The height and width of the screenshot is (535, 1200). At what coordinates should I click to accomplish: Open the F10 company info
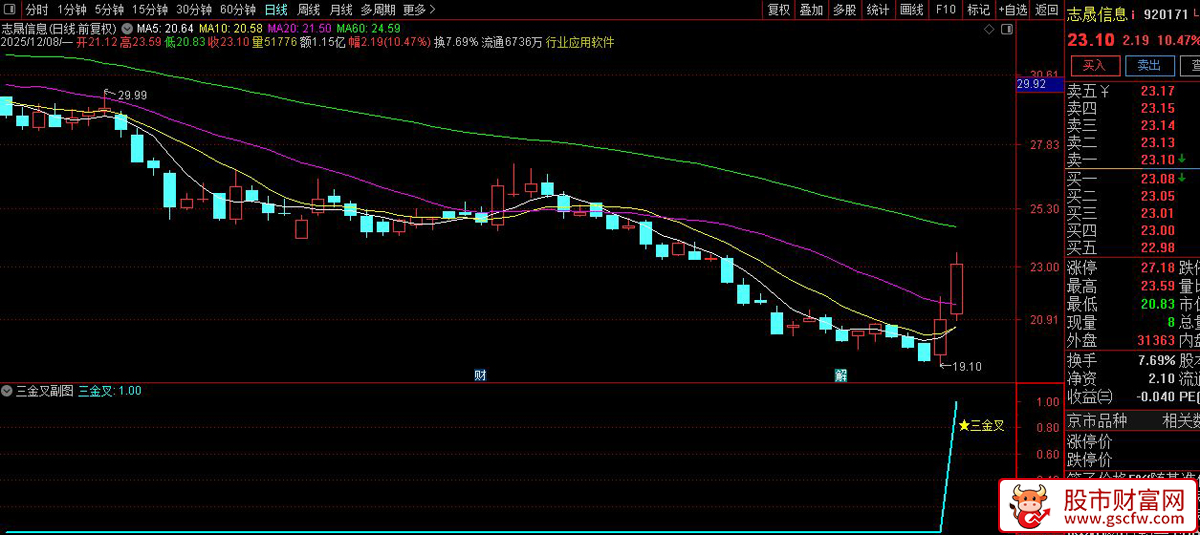pos(945,10)
